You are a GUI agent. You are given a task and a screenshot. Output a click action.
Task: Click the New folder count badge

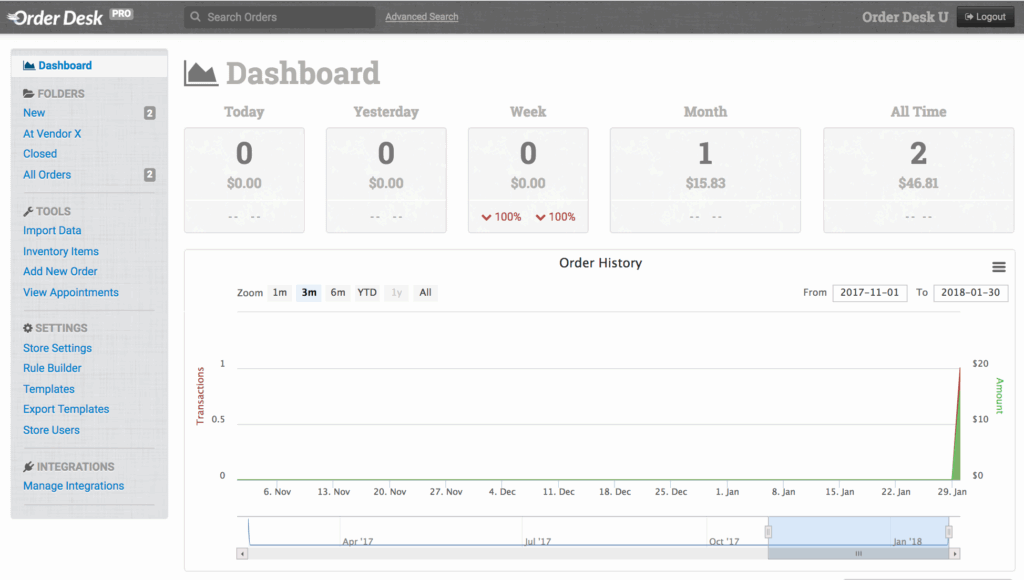pos(149,113)
